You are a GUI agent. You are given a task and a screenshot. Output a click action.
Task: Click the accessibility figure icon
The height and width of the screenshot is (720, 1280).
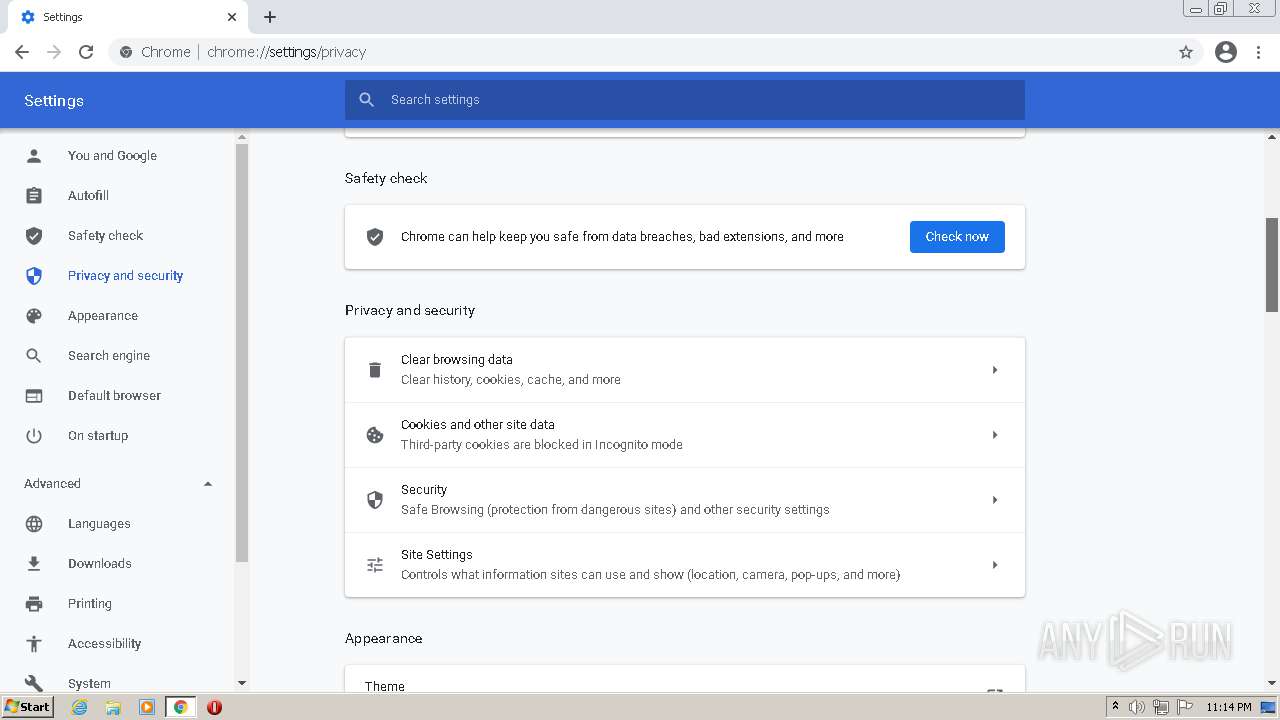pyautogui.click(x=34, y=644)
